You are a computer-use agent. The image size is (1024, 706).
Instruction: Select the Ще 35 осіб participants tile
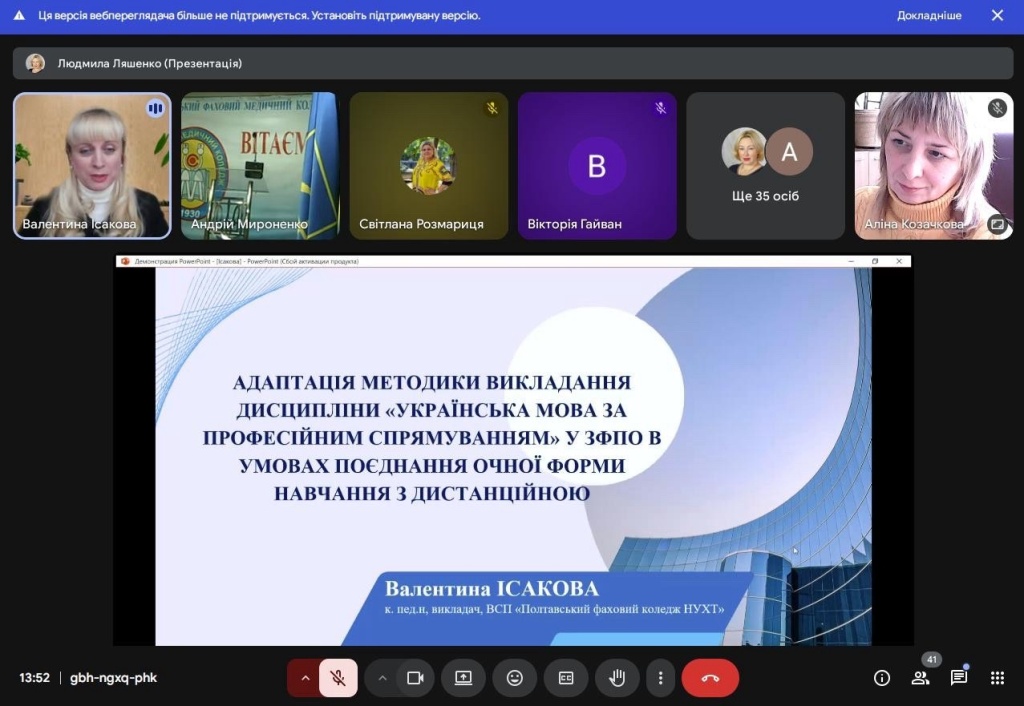[765, 166]
